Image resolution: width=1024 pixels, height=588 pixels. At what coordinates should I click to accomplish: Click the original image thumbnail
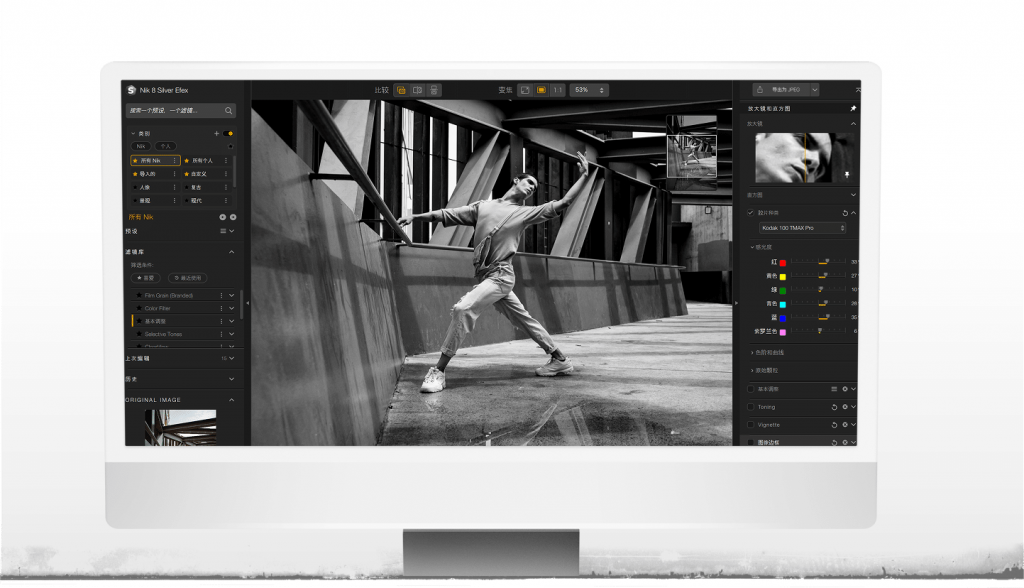click(x=180, y=427)
